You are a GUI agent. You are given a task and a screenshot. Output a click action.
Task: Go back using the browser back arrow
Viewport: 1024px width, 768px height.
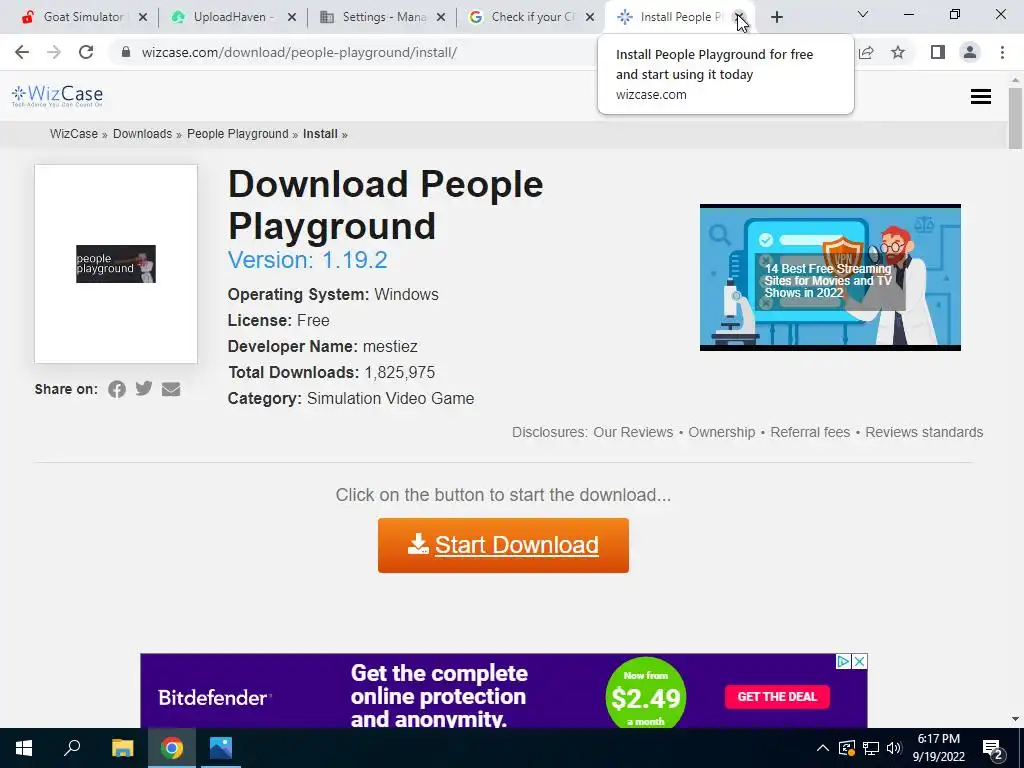[x=22, y=52]
